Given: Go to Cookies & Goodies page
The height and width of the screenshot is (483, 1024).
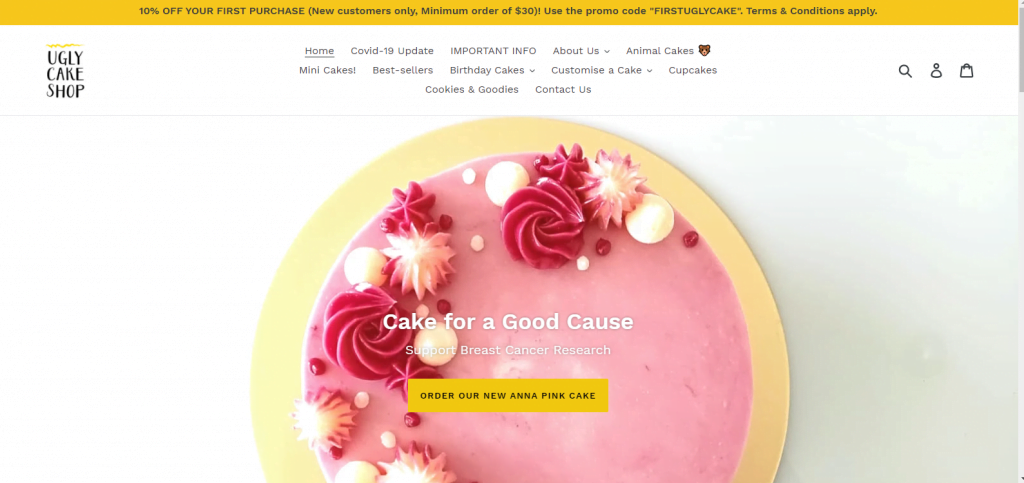Looking at the screenshot, I should pyautogui.click(x=472, y=89).
